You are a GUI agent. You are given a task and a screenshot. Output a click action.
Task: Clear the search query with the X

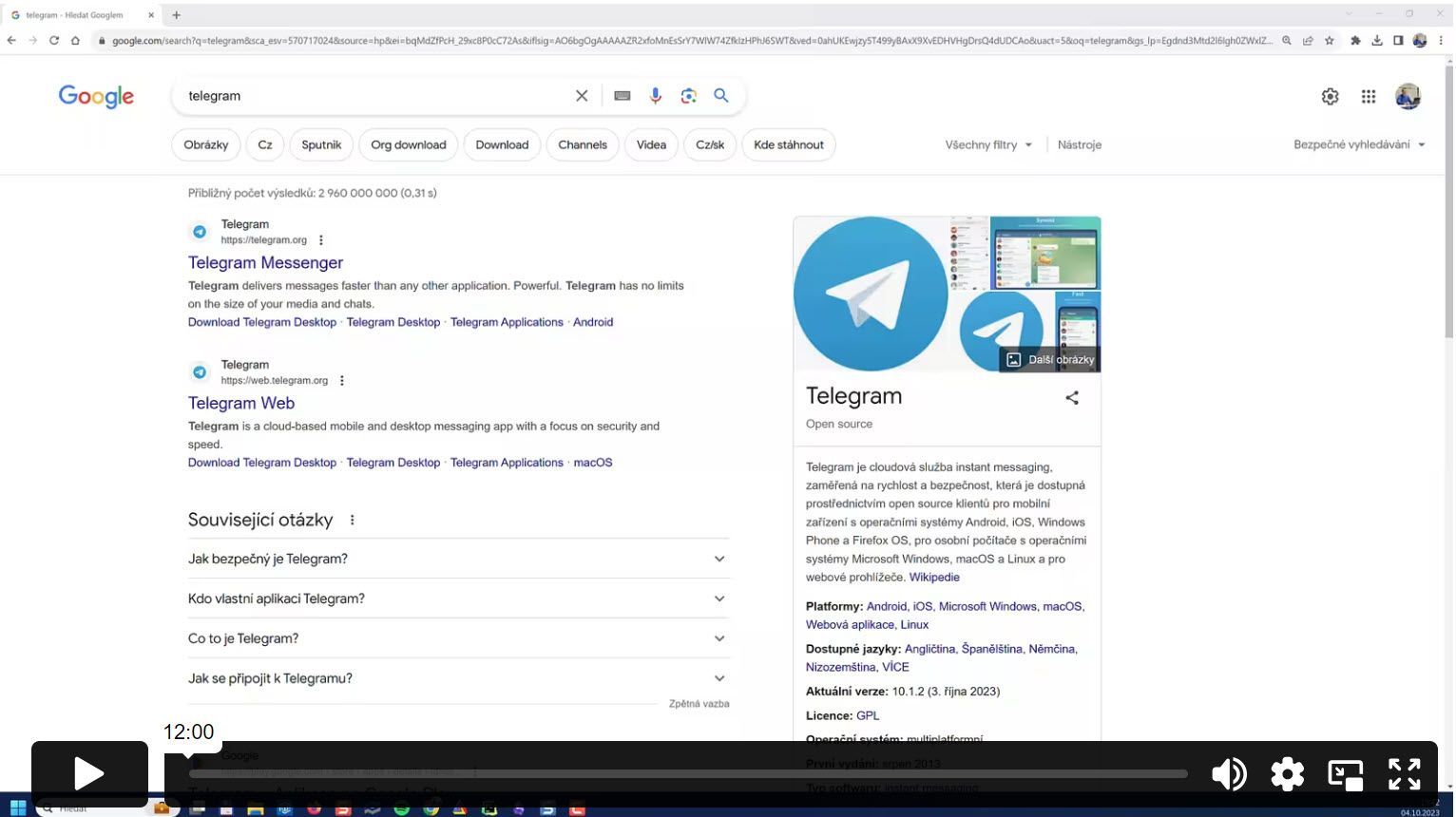tap(582, 96)
